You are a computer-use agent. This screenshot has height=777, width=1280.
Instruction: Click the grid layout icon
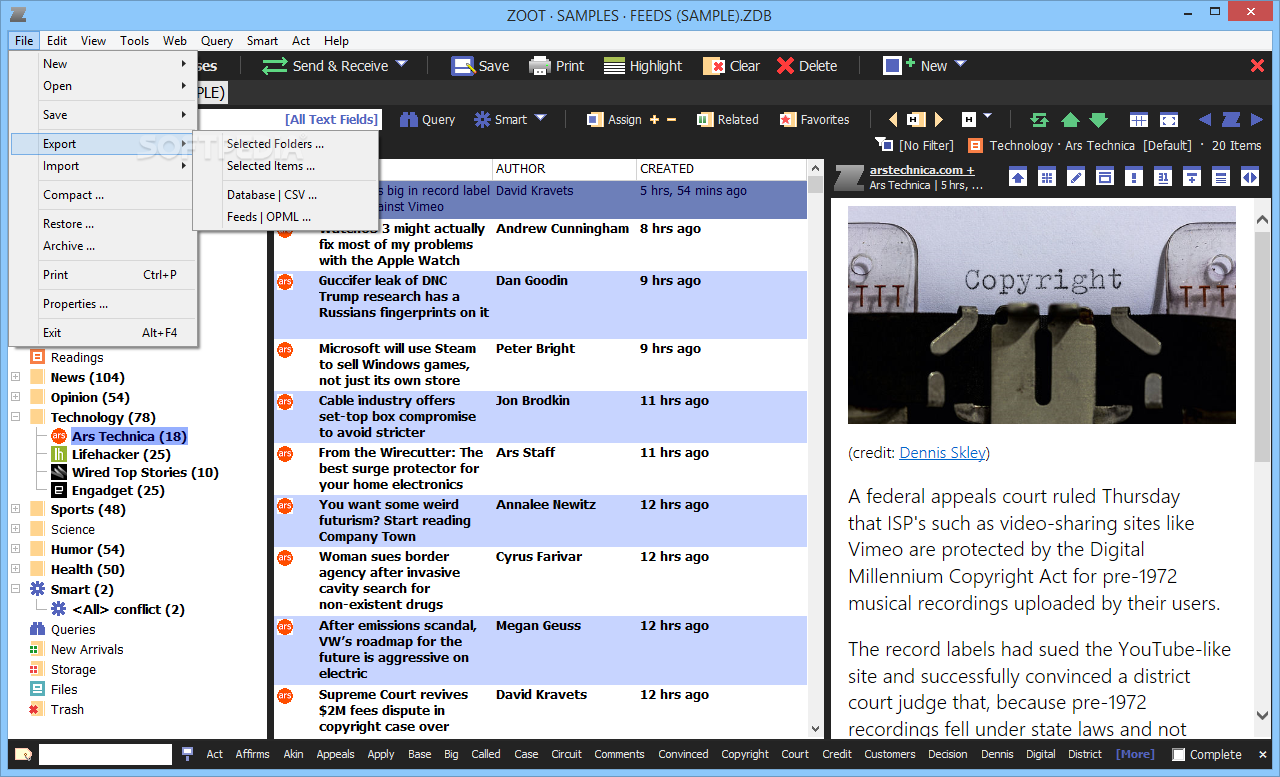tap(1139, 120)
